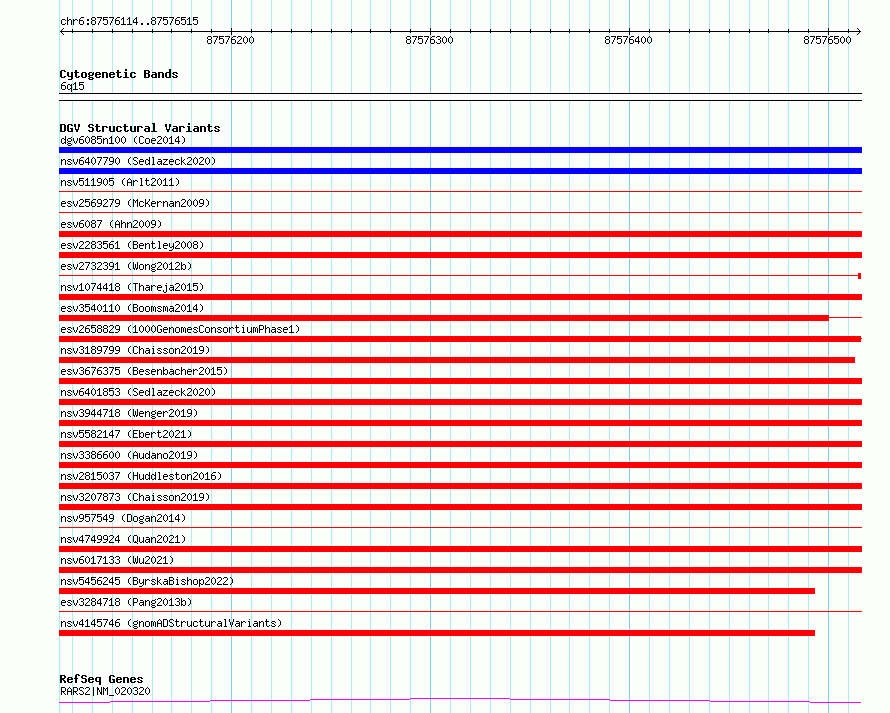Image resolution: width=890 pixels, height=713 pixels.
Task: Open variant nsv957549 (Dogan2014)
Action: point(123,518)
